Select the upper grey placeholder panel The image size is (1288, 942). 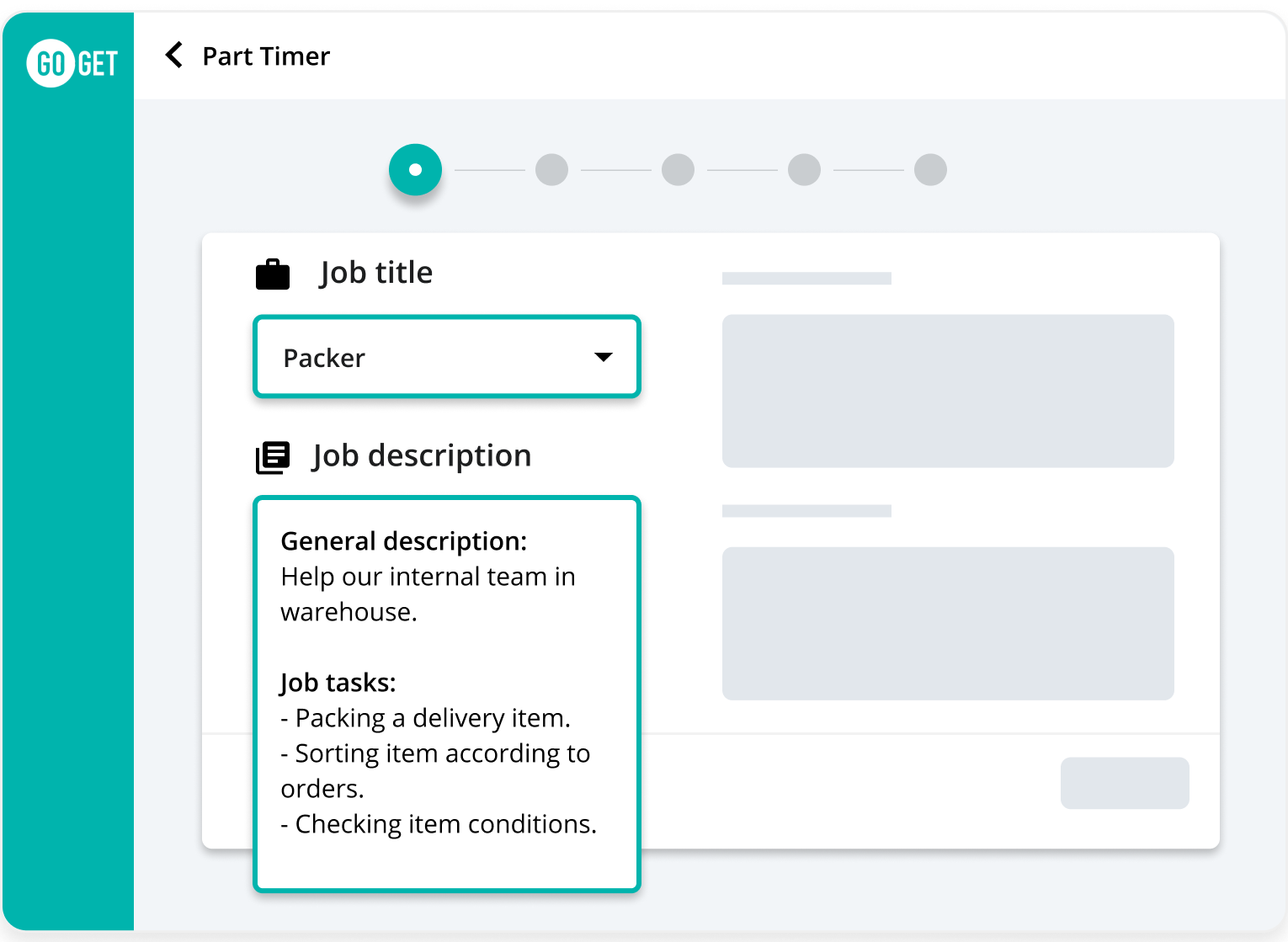[x=948, y=391]
